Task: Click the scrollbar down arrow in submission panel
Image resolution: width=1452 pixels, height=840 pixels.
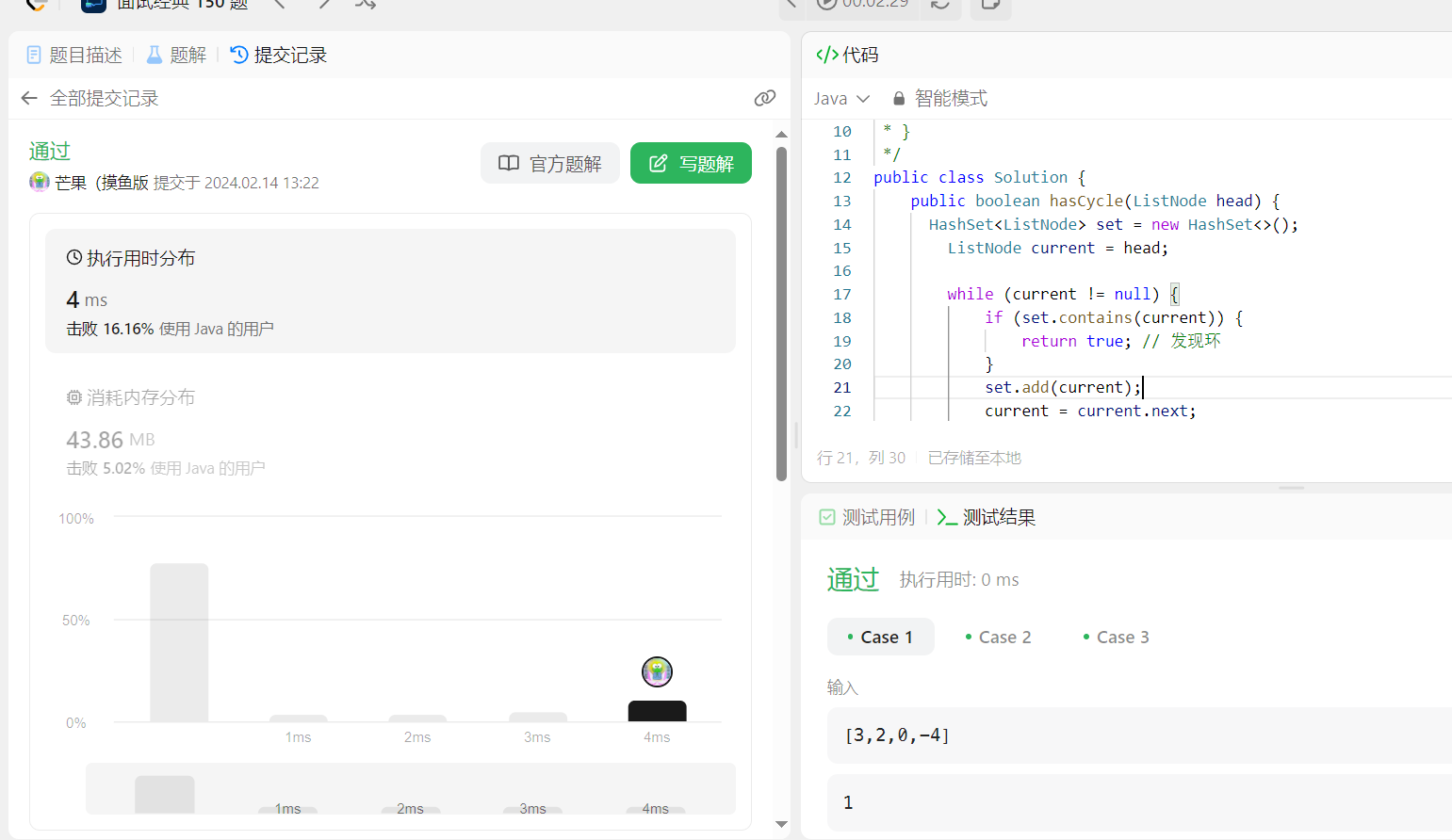Action: pos(781,824)
